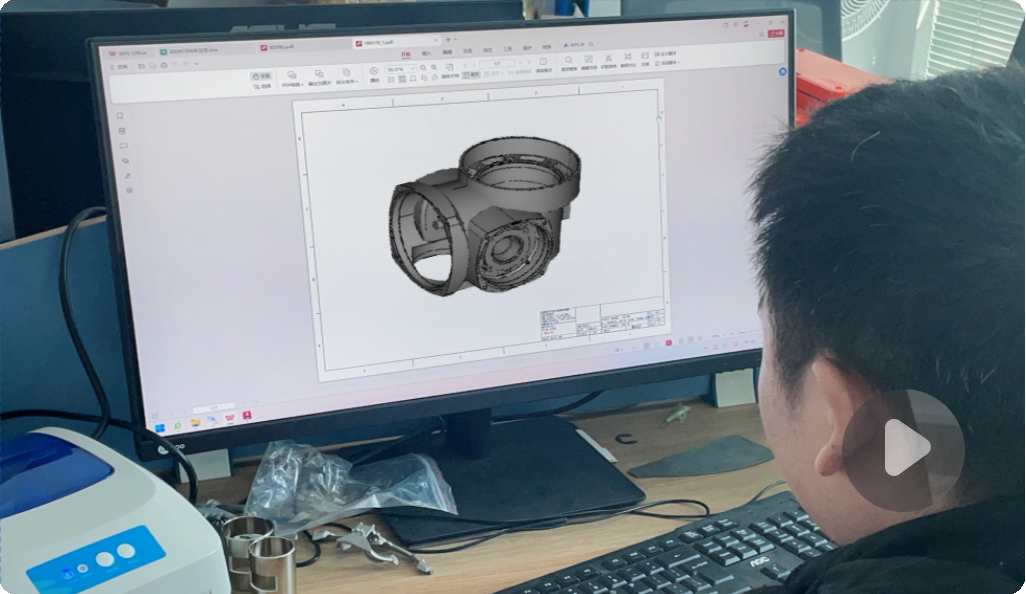Click the Print icon in quick access bar
The image size is (1026, 594).
164,65
